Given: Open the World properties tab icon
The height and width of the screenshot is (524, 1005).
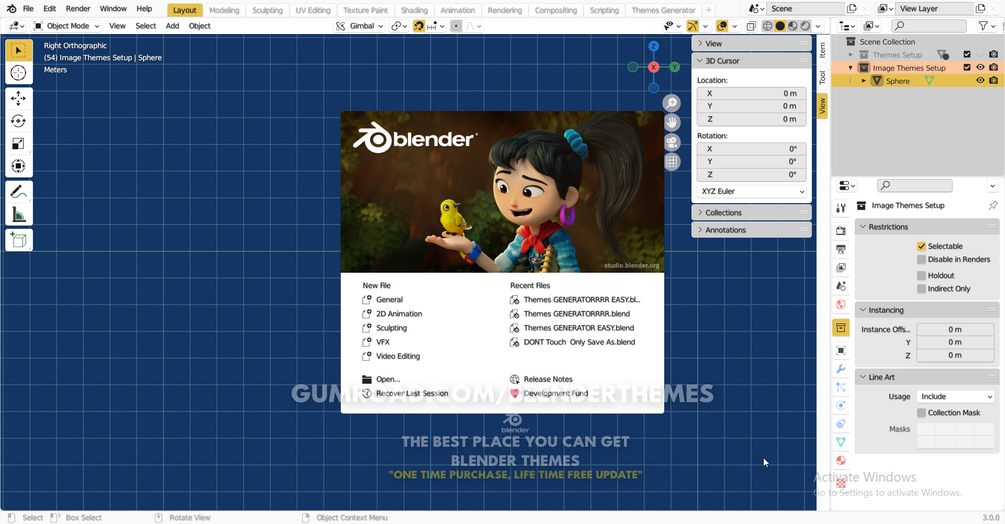Looking at the screenshot, I should [x=841, y=304].
